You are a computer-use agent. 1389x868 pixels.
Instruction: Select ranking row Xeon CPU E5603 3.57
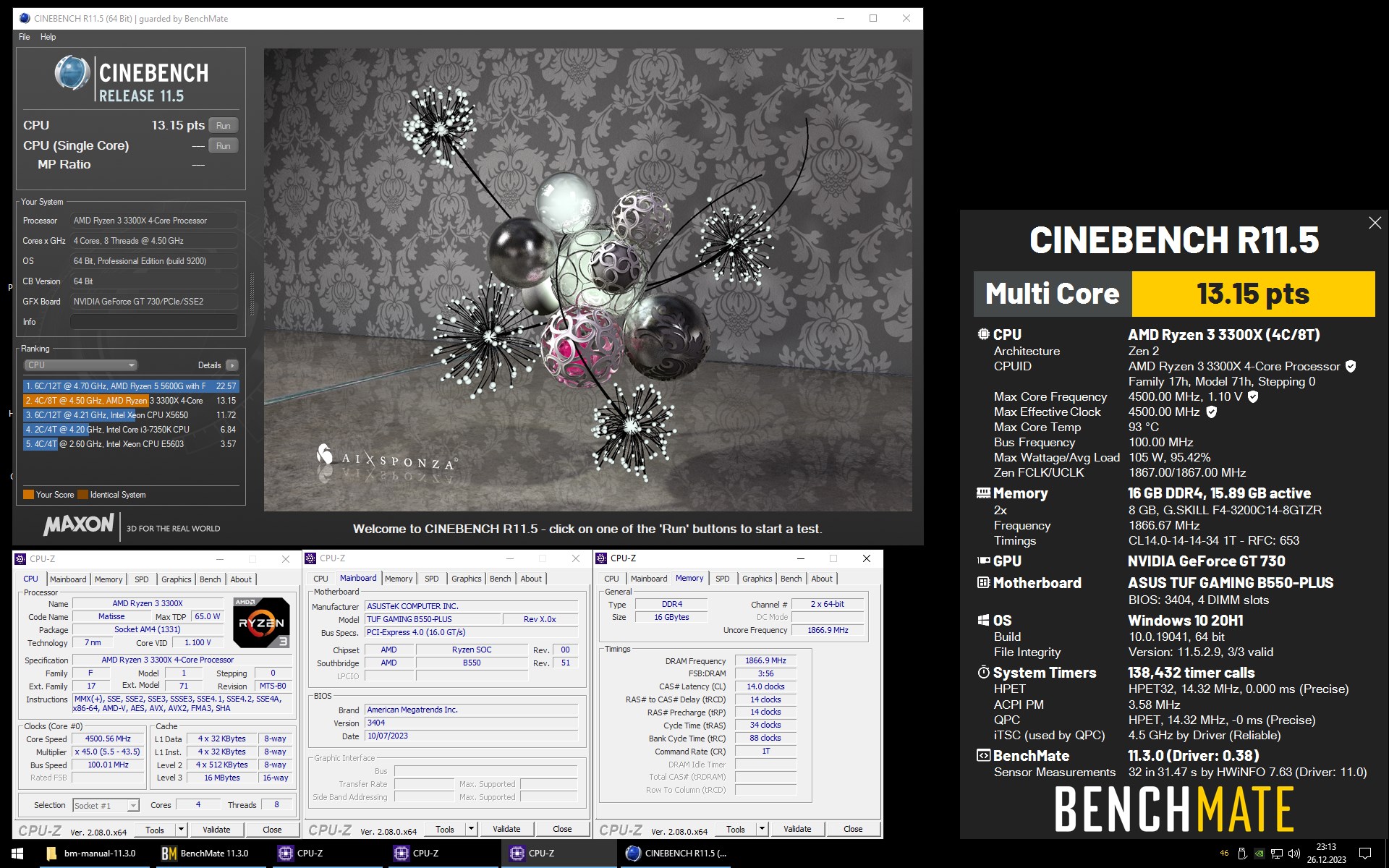click(130, 444)
